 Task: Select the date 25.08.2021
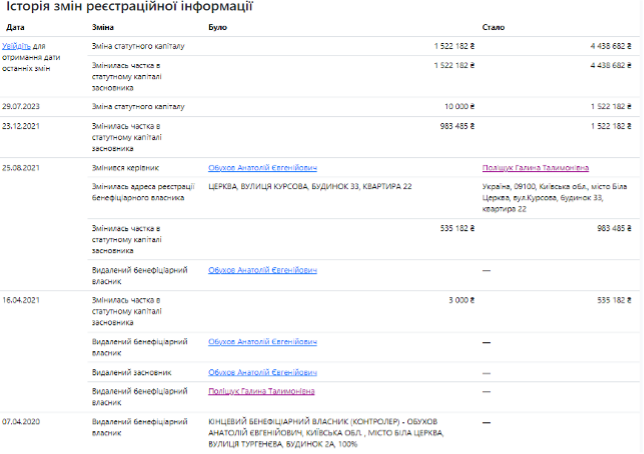pos(20,168)
